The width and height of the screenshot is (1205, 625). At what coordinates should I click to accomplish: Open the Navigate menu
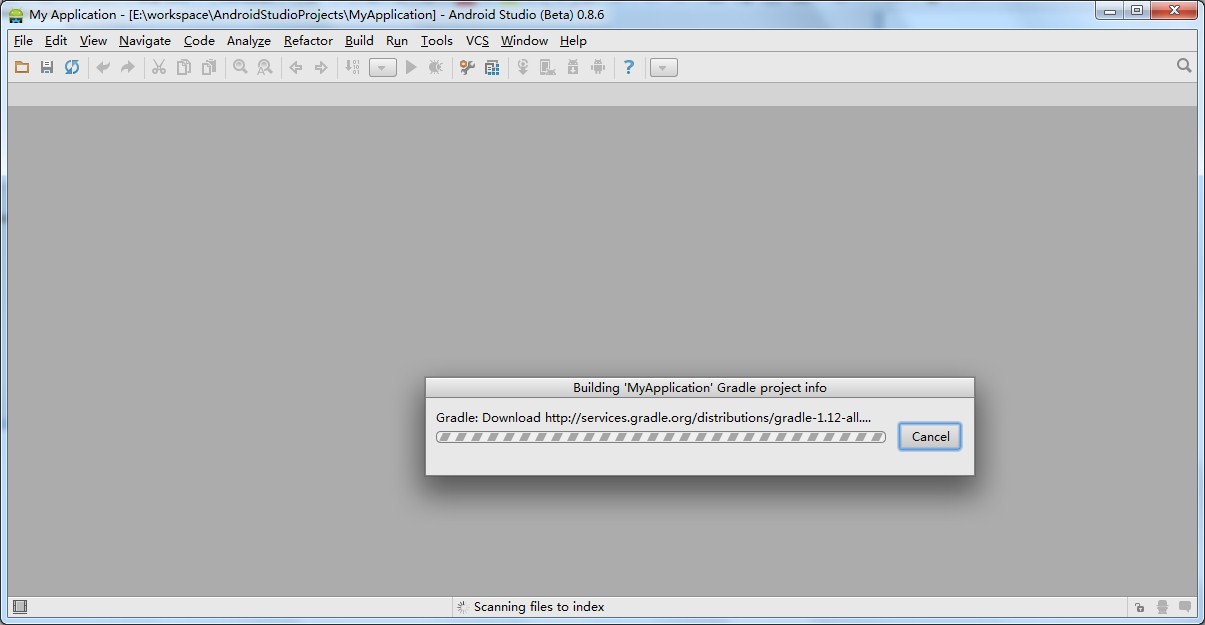coord(145,41)
